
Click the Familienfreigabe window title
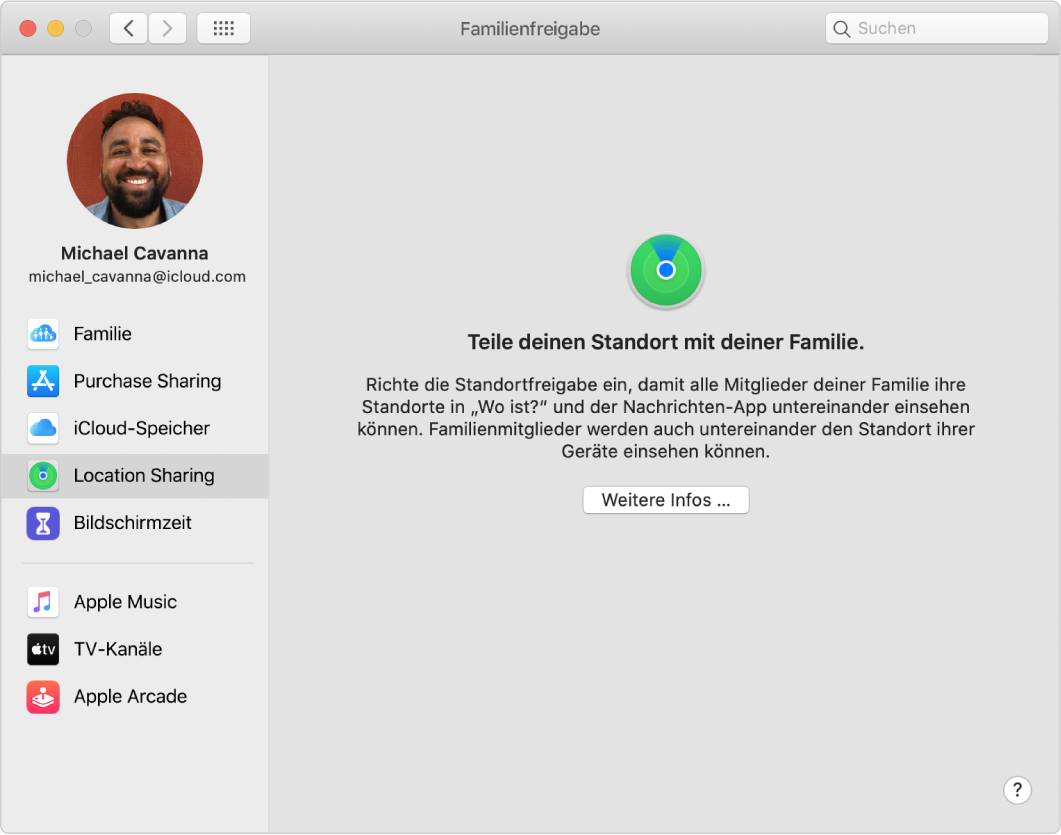coord(530,29)
